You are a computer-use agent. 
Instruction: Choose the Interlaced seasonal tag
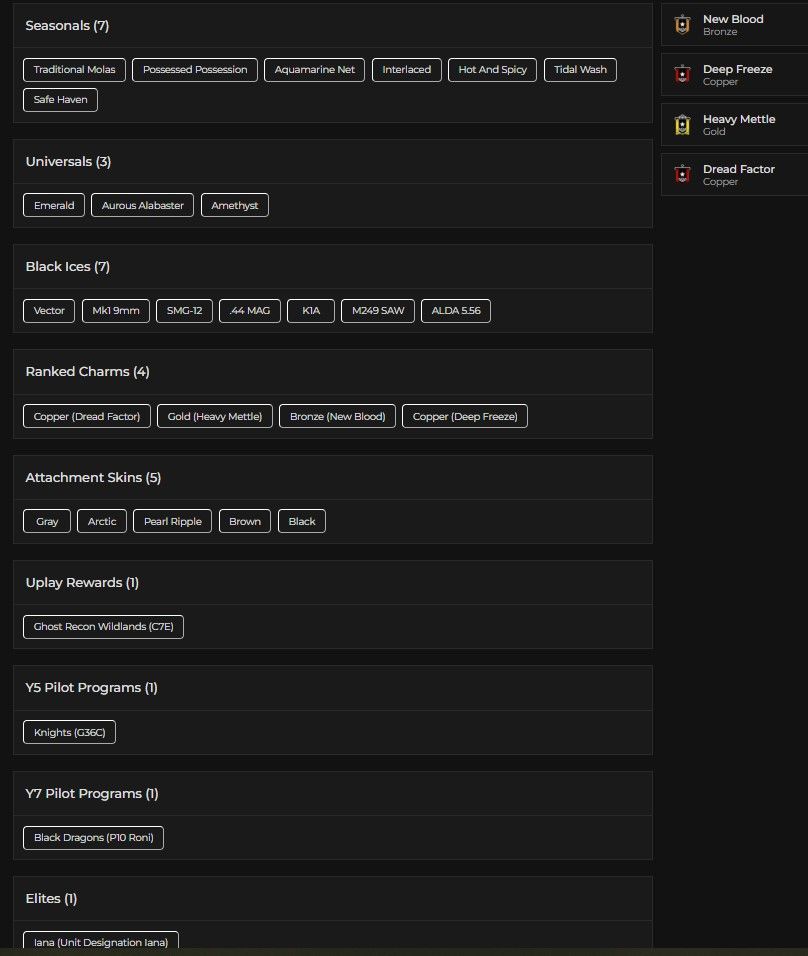click(x=407, y=70)
